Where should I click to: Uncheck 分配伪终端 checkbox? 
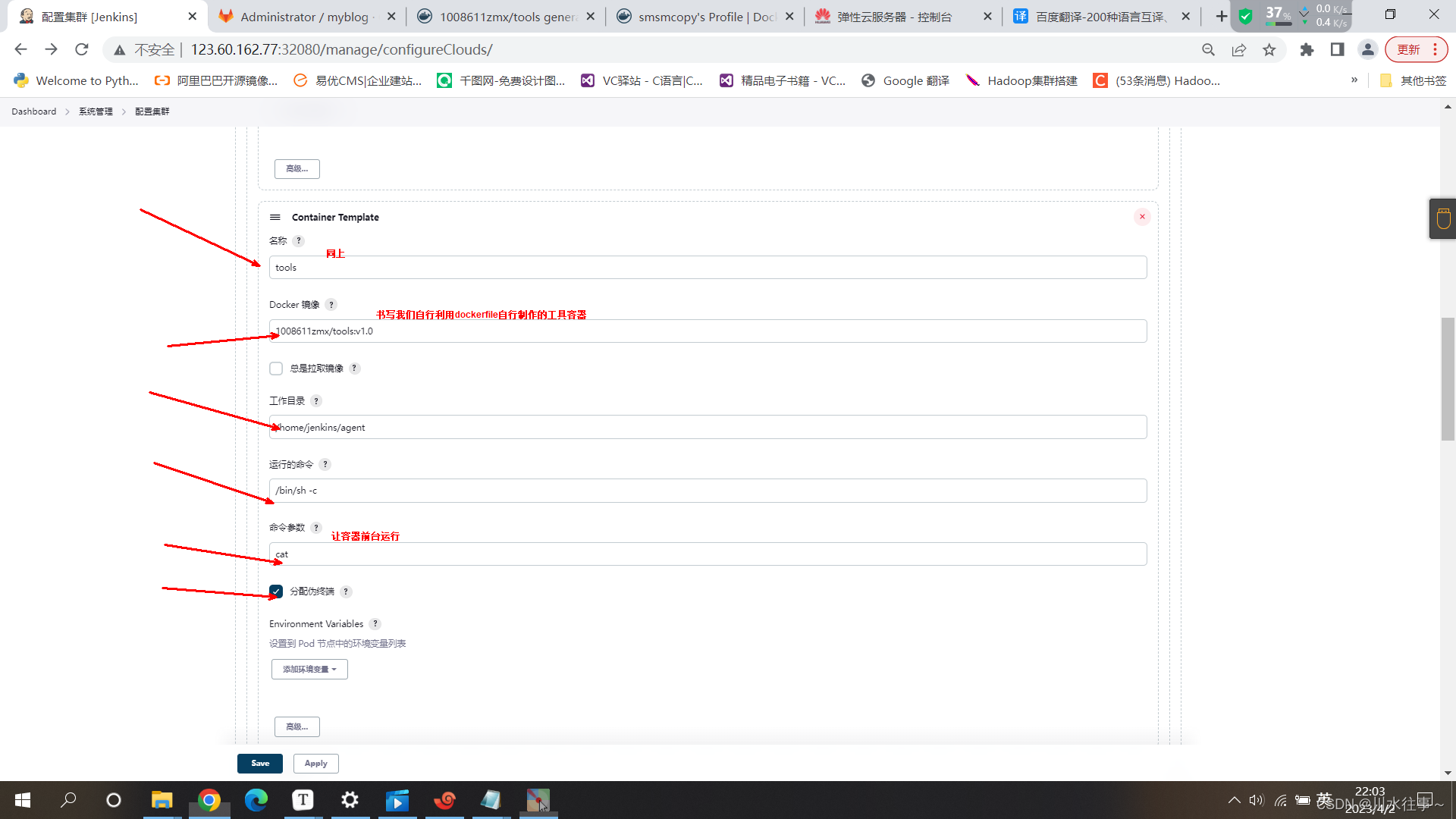coord(276,591)
